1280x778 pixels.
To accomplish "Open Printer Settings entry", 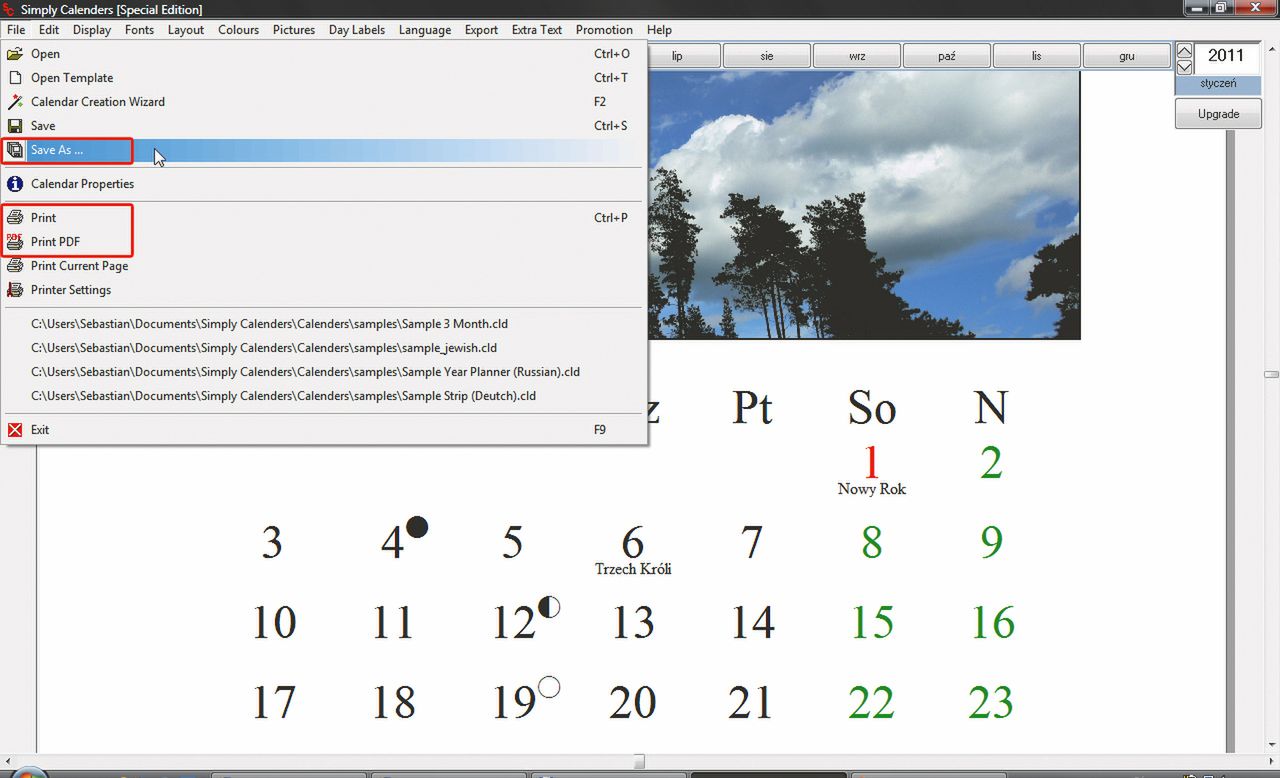I will [x=324, y=290].
